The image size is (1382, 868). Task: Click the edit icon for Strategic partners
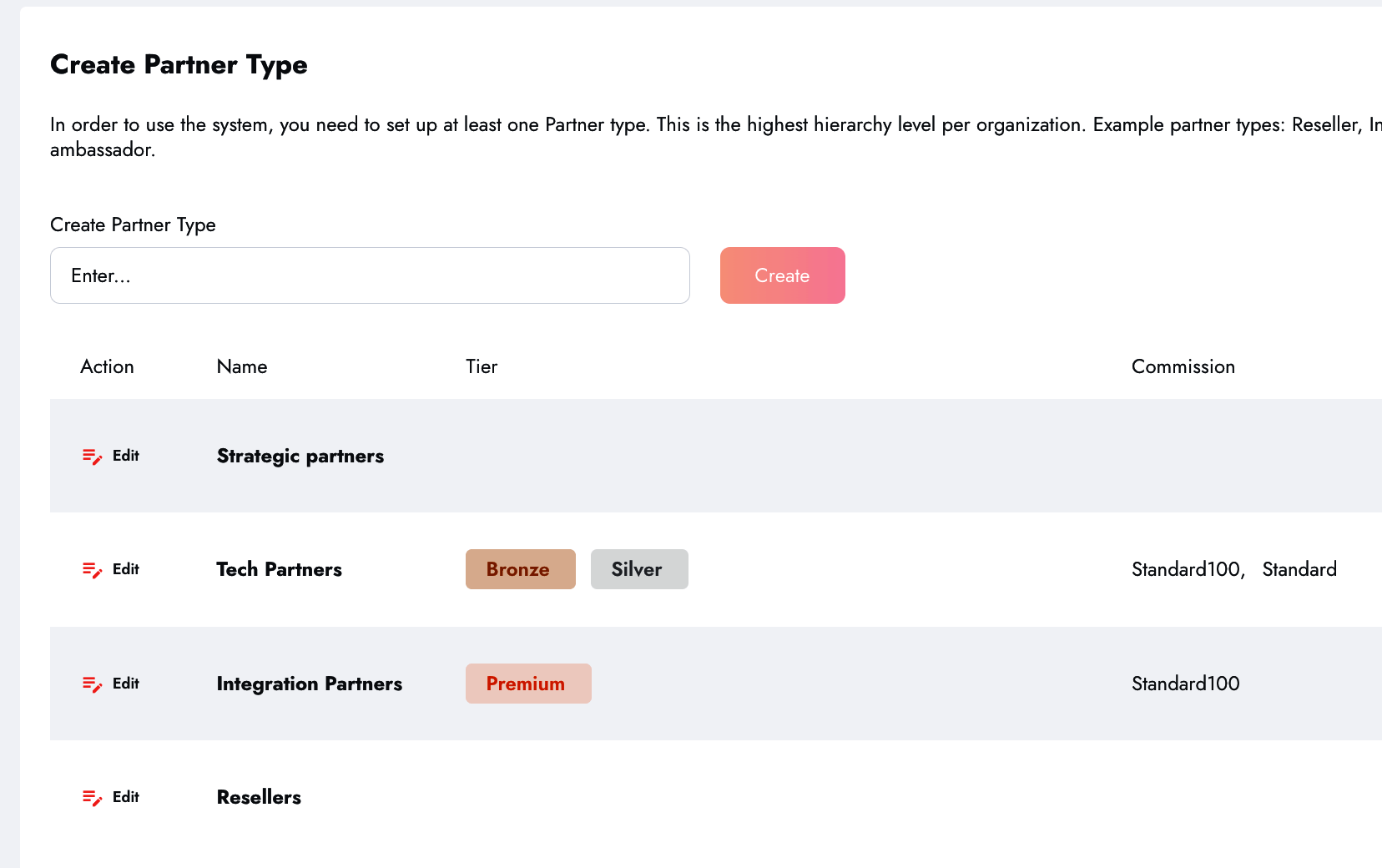pos(92,456)
